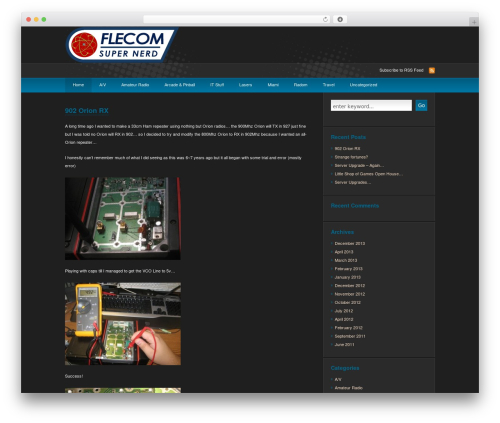The height and width of the screenshot is (423, 500).
Task: Open the RSS feed icon
Action: click(x=432, y=70)
